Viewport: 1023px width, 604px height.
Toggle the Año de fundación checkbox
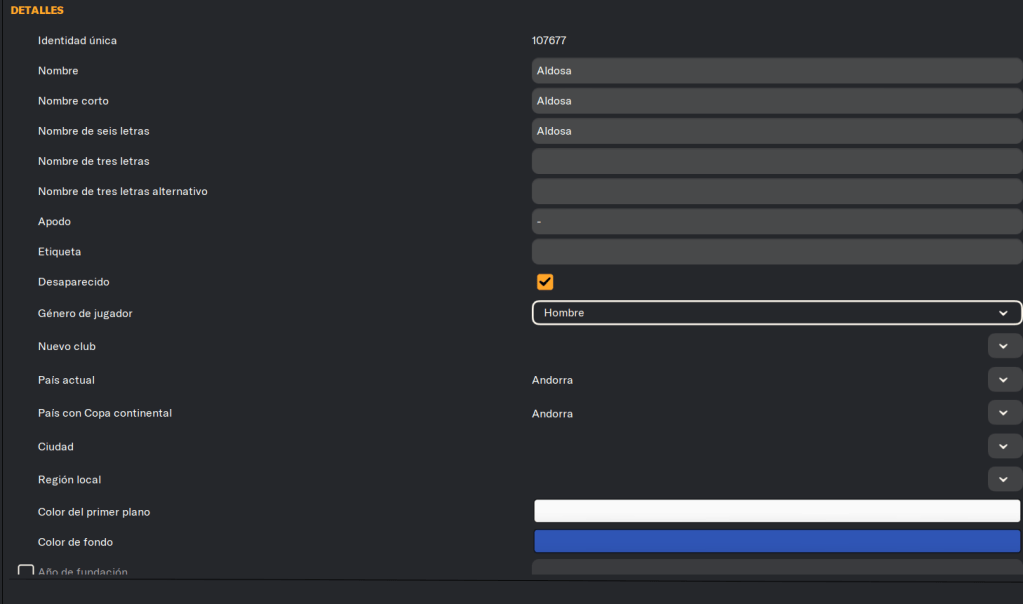(26, 571)
